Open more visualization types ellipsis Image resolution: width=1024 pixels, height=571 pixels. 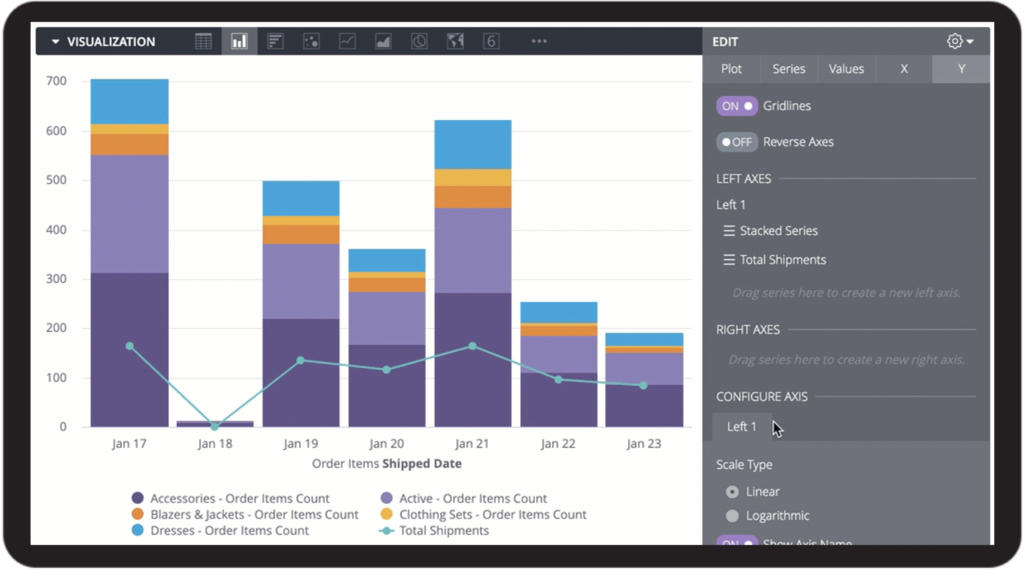[539, 41]
